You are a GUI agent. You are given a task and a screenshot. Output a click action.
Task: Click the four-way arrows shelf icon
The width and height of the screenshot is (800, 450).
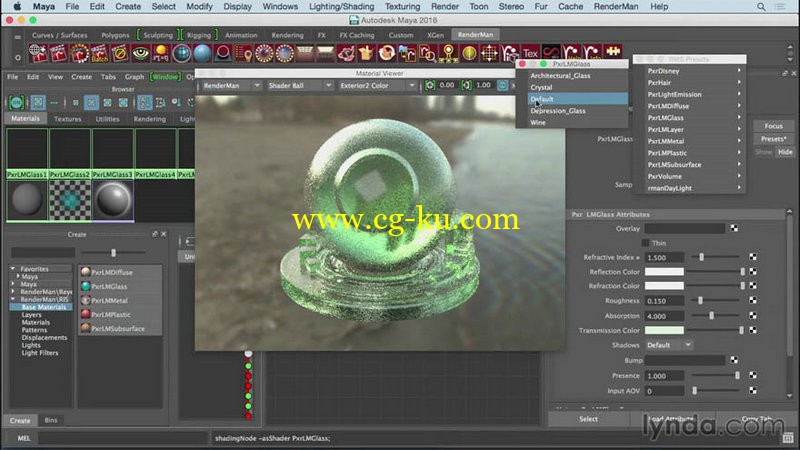point(489,53)
